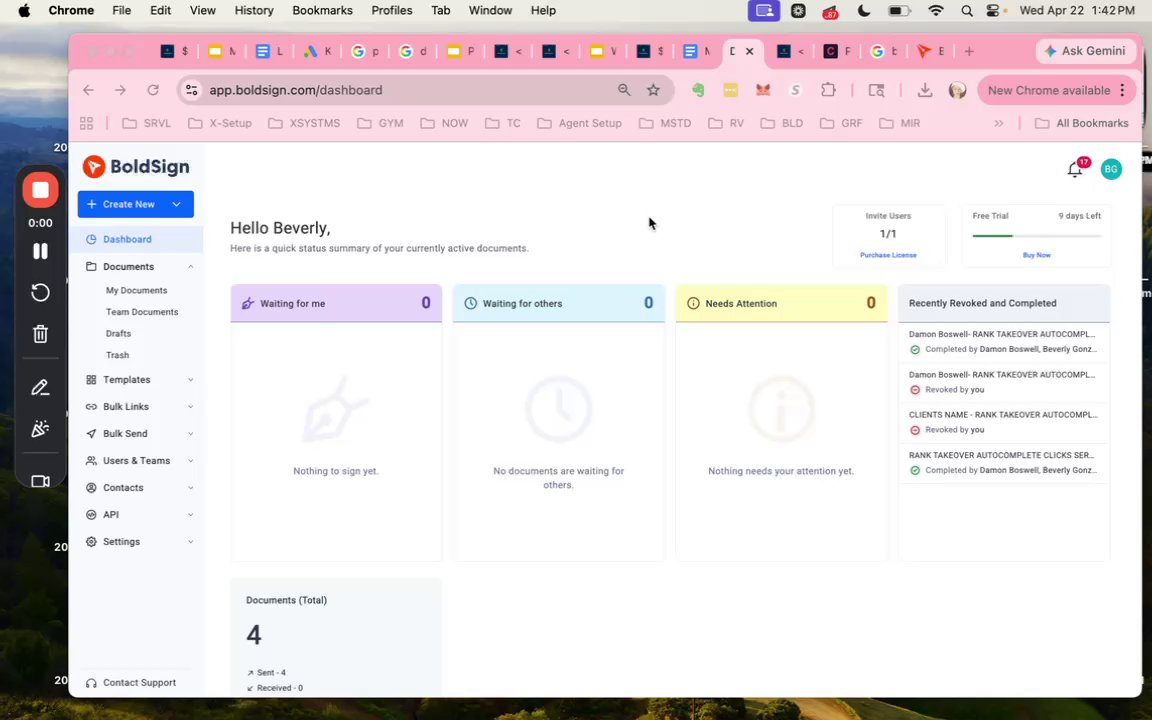
Task: Expand the Bulk Send chevron
Action: coord(190,434)
